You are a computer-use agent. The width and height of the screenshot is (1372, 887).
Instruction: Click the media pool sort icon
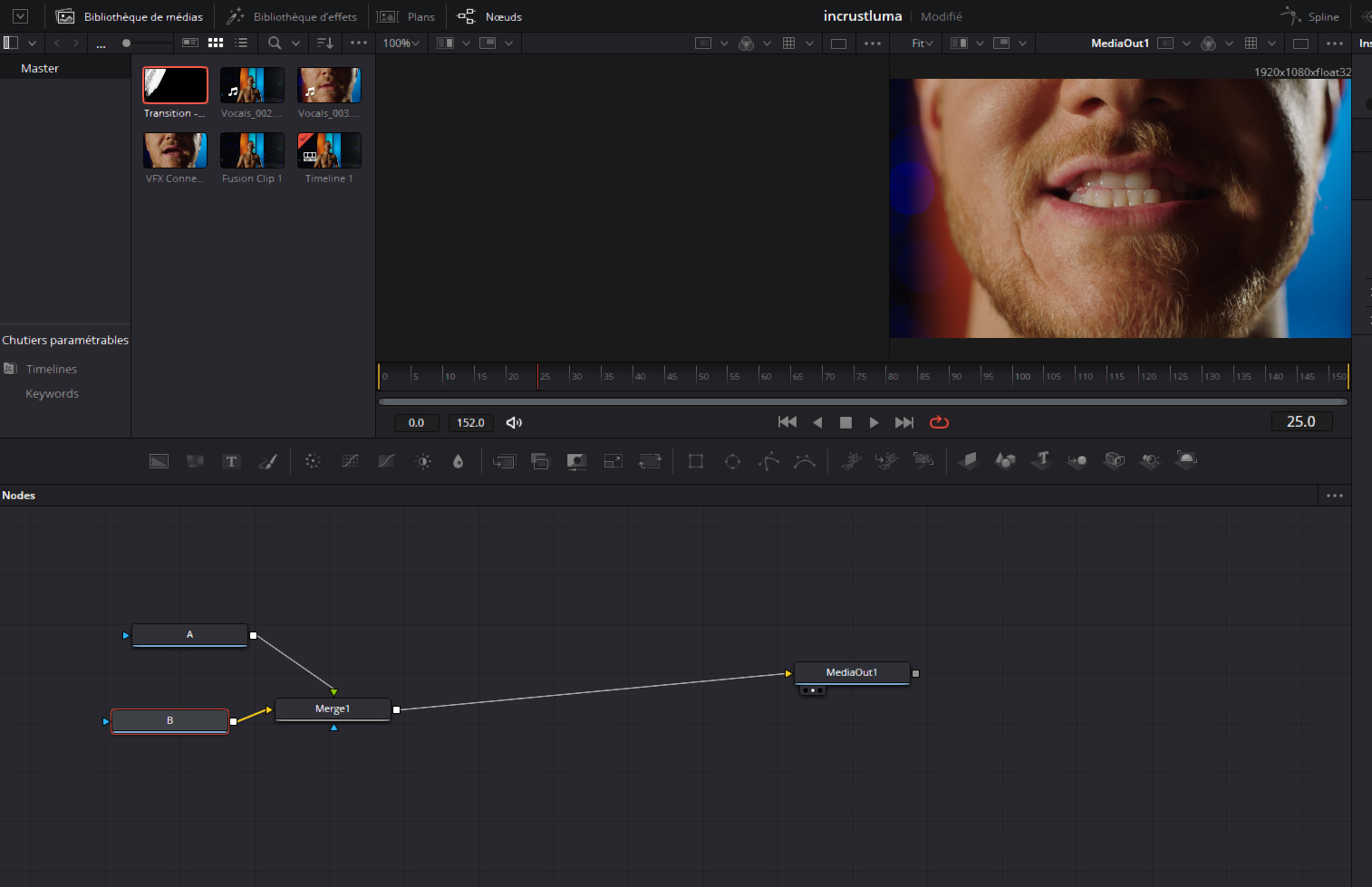click(x=325, y=43)
